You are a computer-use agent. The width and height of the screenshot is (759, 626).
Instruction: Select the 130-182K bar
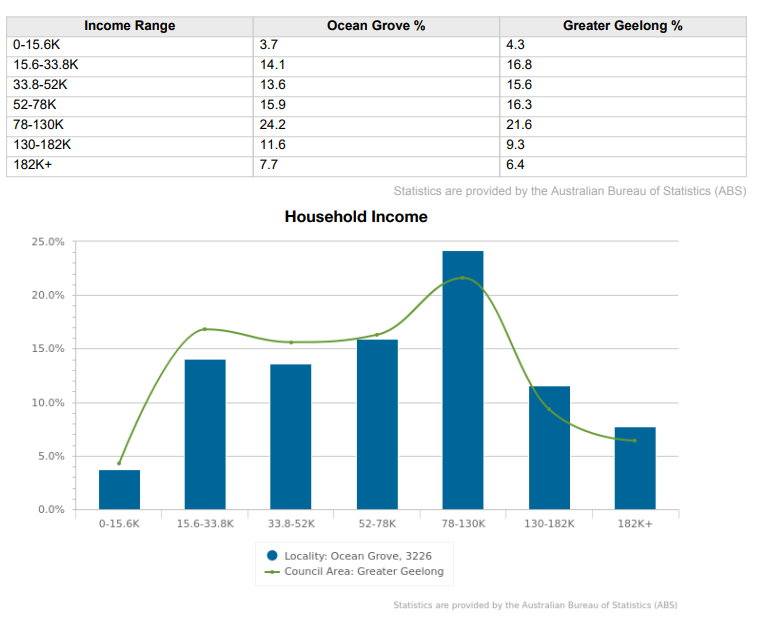coord(549,447)
